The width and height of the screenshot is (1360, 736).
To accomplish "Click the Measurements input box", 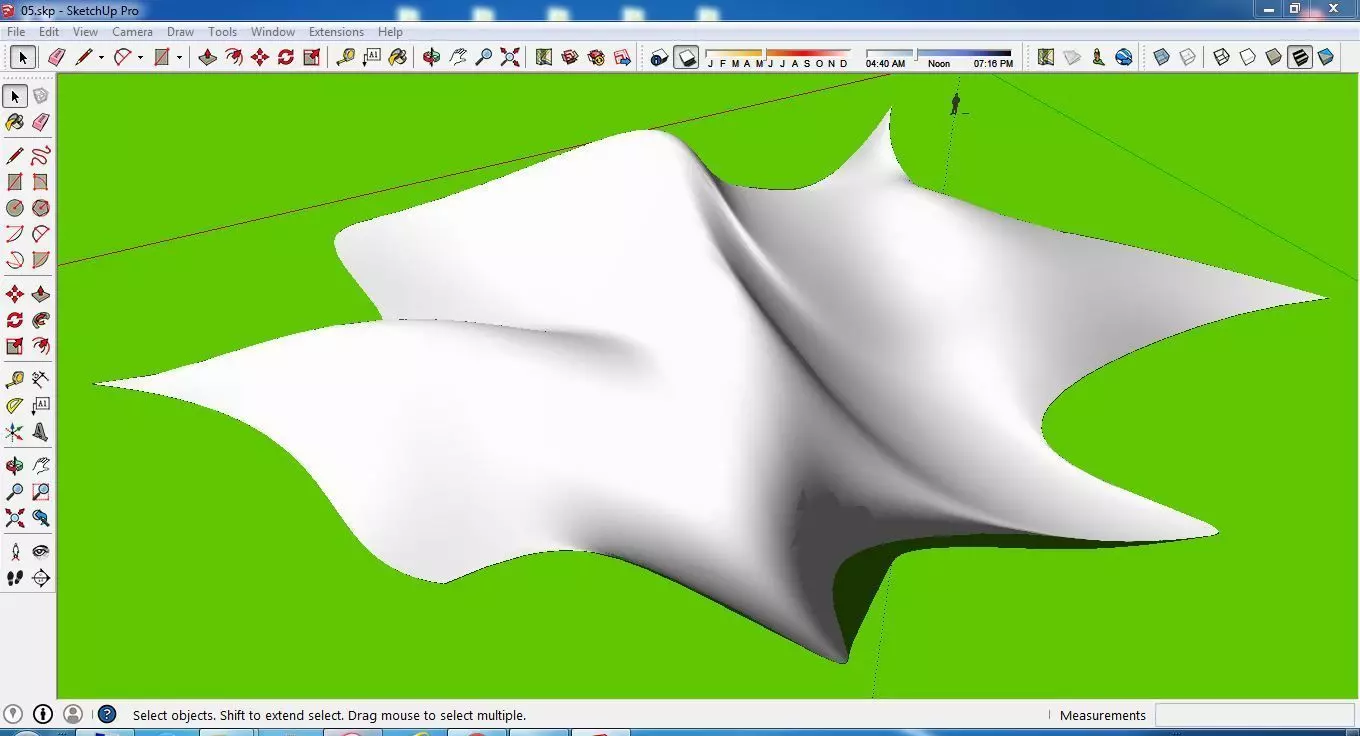I will tap(1255, 715).
